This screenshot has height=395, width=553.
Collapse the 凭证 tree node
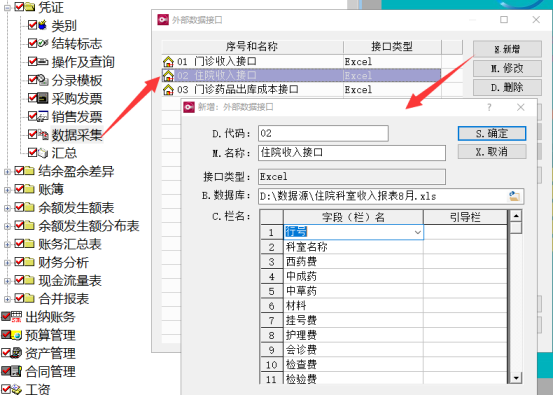pyautogui.click(x=7, y=7)
